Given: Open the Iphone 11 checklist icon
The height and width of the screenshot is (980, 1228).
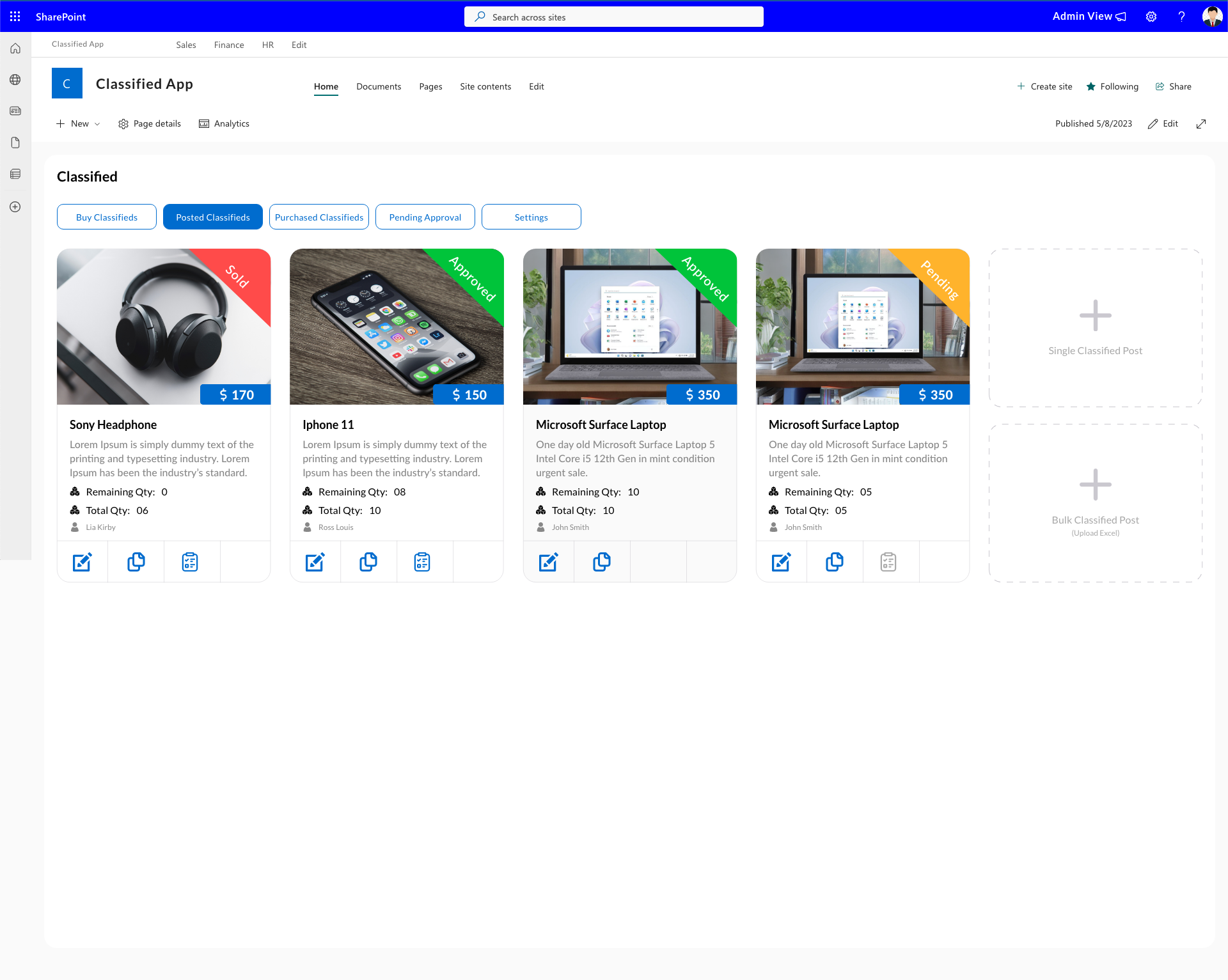Looking at the screenshot, I should click(422, 562).
